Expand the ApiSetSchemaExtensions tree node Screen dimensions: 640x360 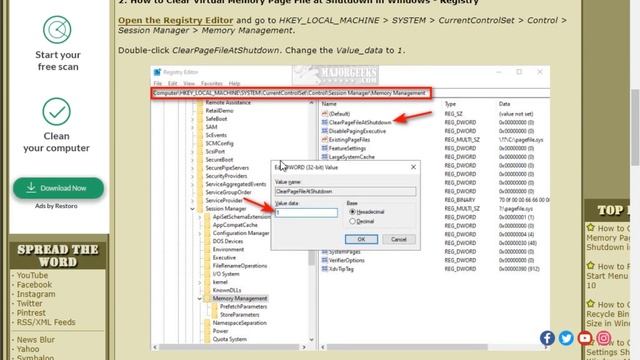point(200,217)
